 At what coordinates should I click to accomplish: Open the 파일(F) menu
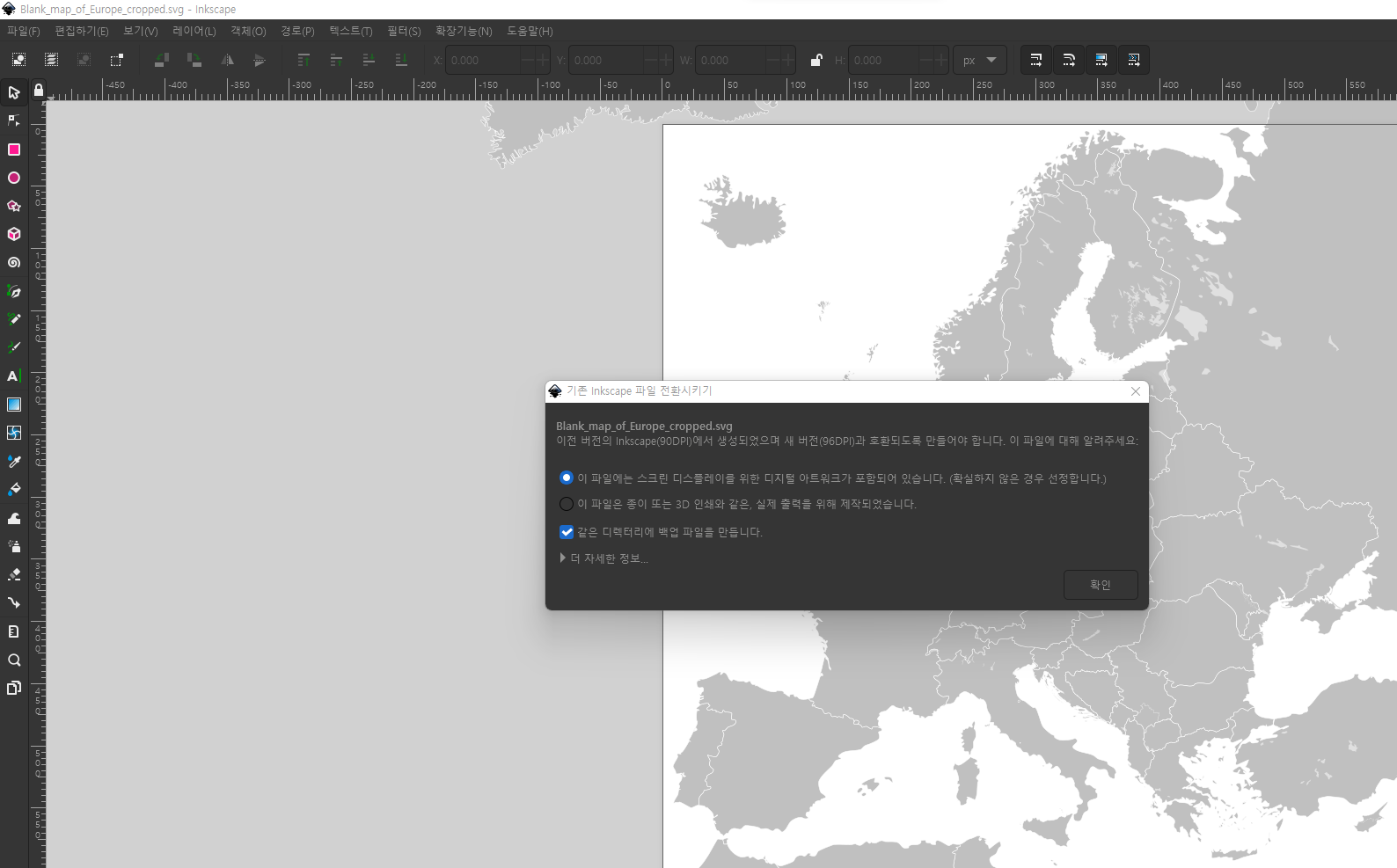point(24,31)
